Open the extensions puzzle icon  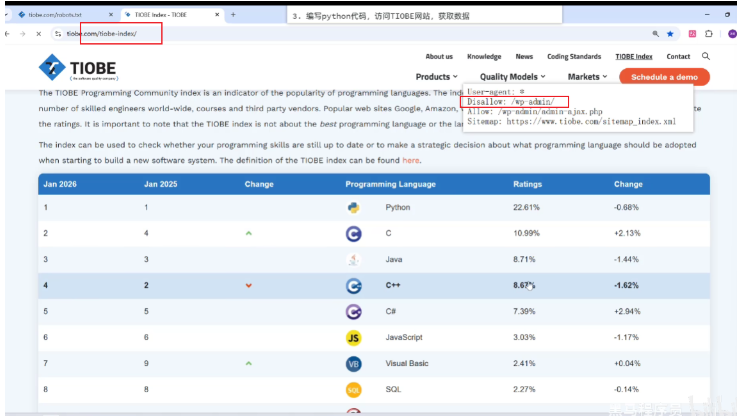pos(709,34)
